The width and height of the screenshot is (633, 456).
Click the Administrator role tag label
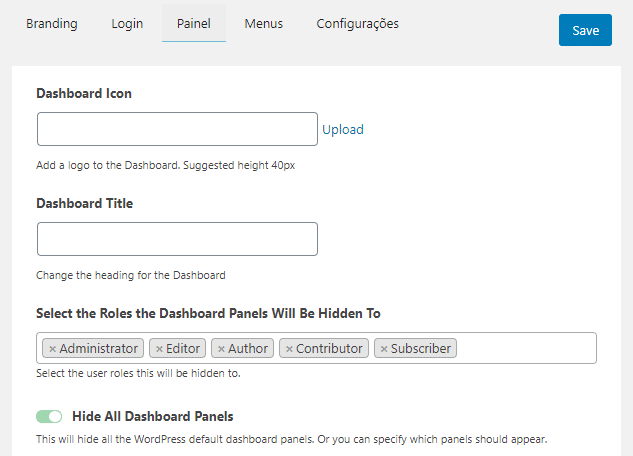tap(99, 349)
